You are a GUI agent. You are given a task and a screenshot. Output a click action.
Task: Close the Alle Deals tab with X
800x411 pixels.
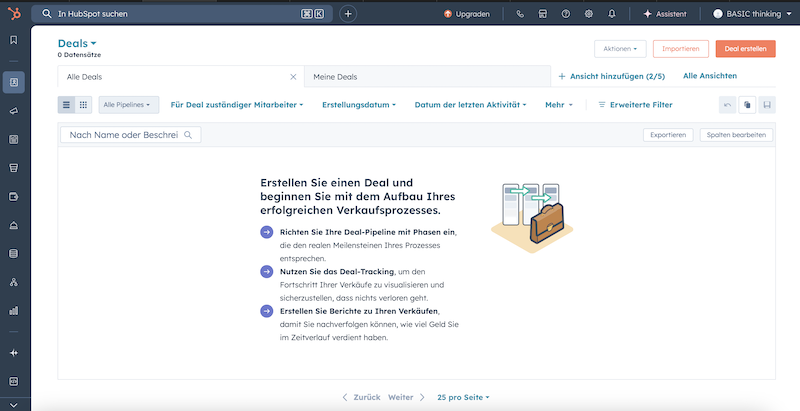[x=293, y=77]
